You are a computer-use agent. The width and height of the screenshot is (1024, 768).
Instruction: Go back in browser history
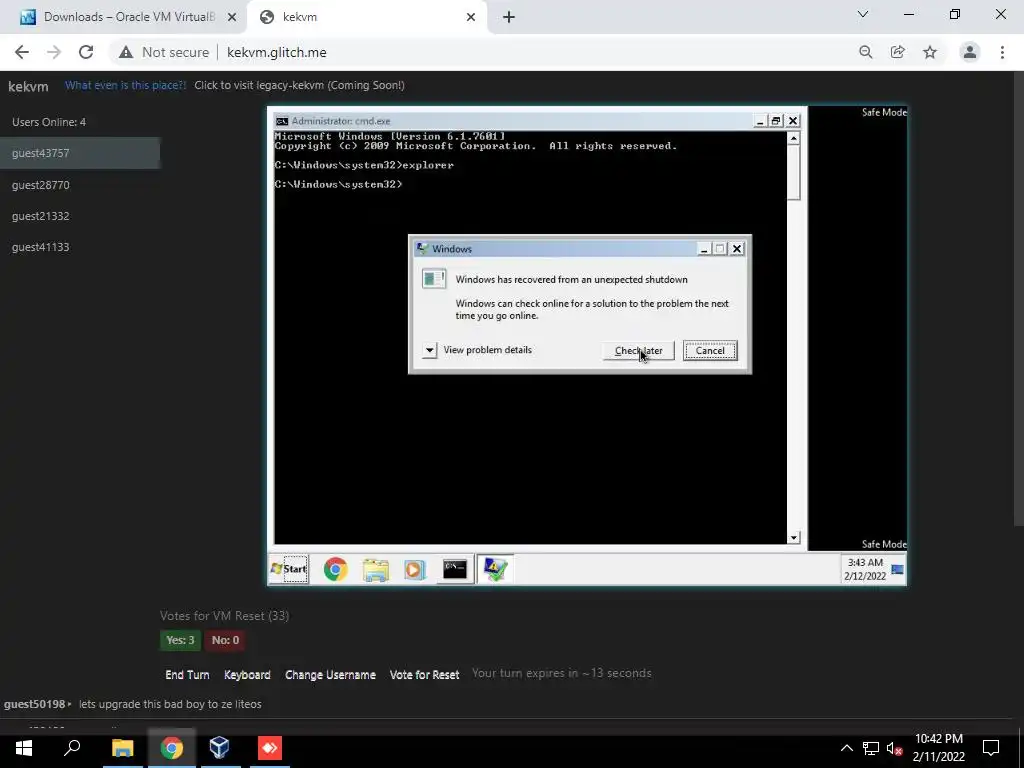pos(22,52)
